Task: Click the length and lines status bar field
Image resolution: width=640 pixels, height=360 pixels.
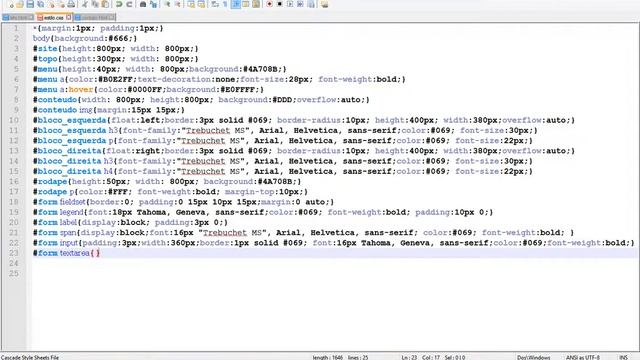Action: point(340,357)
